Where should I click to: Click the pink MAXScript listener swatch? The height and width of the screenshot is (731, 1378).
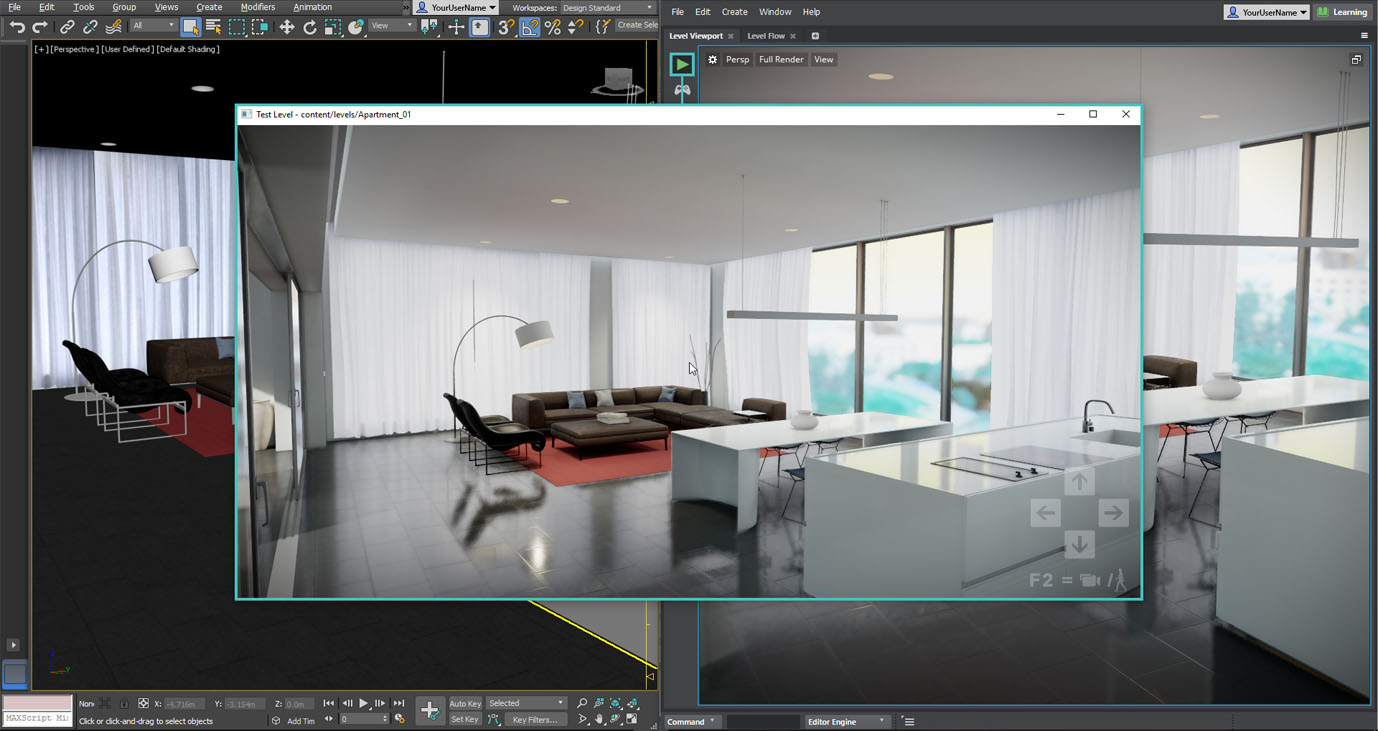point(37,703)
